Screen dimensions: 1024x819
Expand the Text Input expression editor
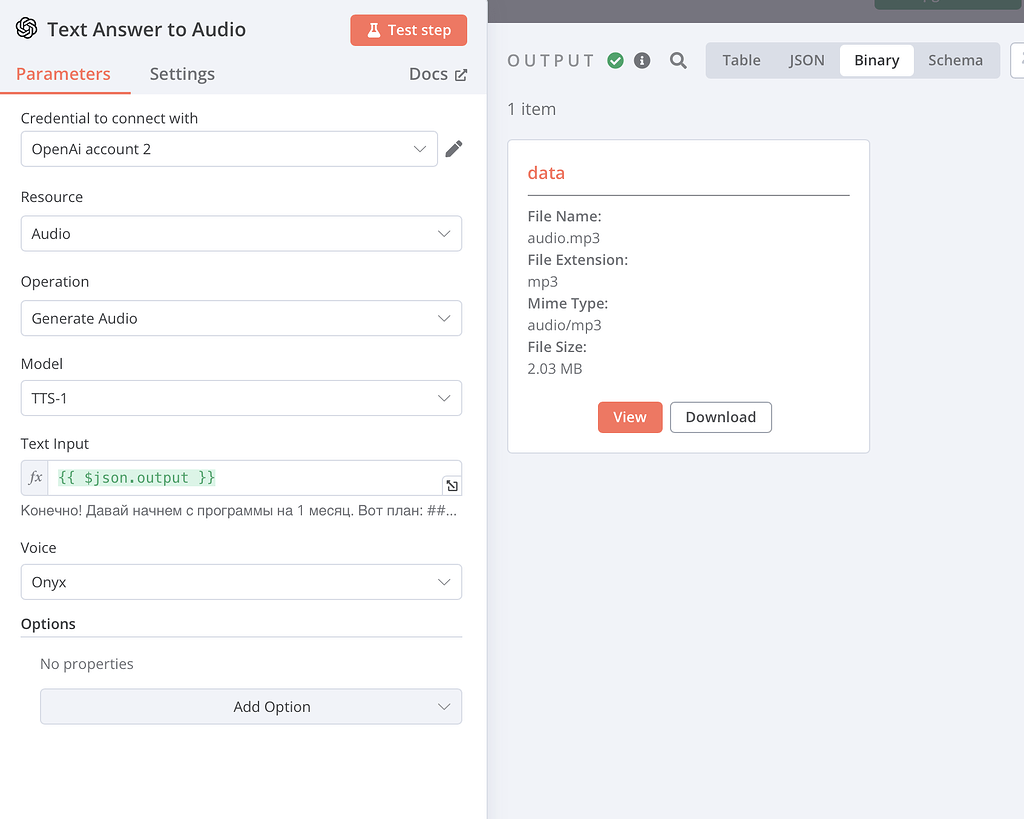[x=452, y=485]
